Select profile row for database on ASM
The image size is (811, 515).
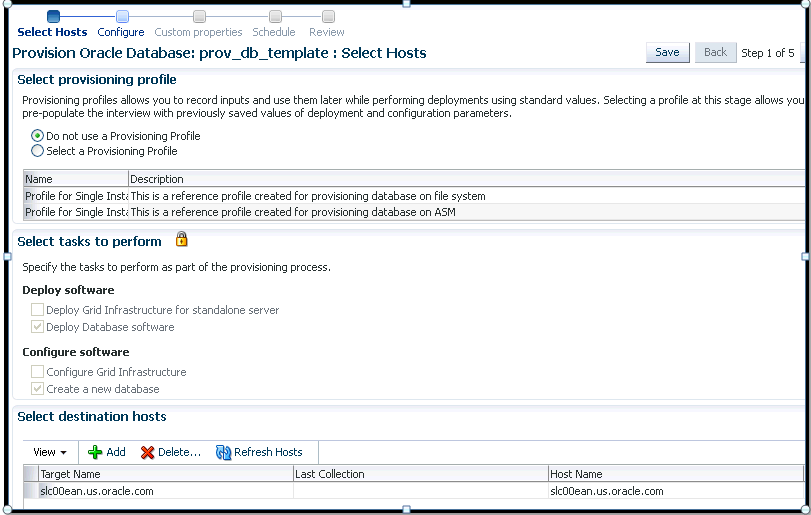coord(414,212)
